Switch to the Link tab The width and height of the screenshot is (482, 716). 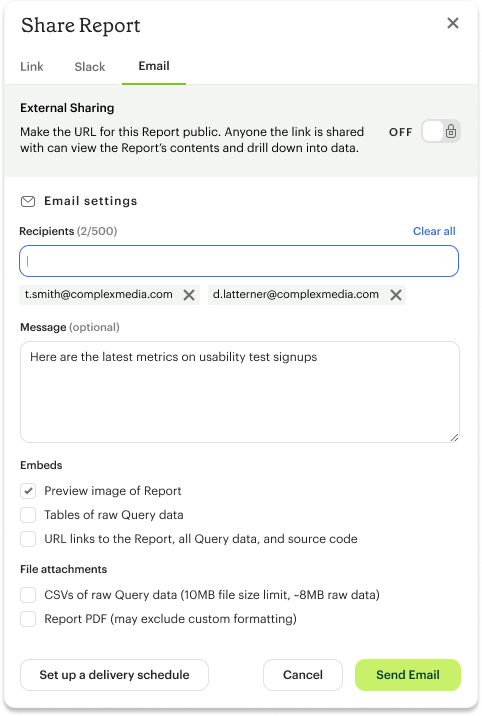pyautogui.click(x=32, y=67)
